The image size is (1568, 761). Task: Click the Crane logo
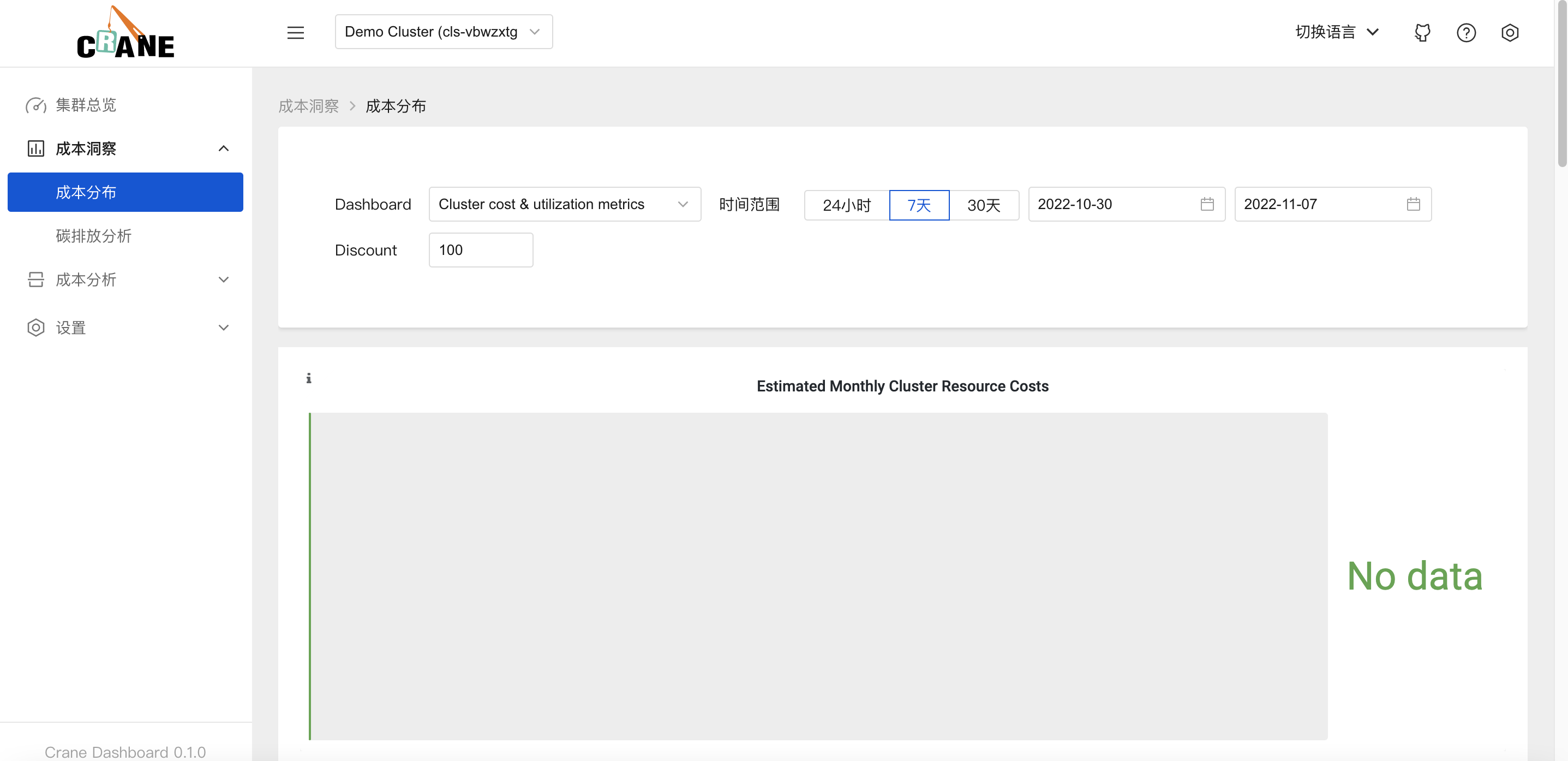coord(126,32)
